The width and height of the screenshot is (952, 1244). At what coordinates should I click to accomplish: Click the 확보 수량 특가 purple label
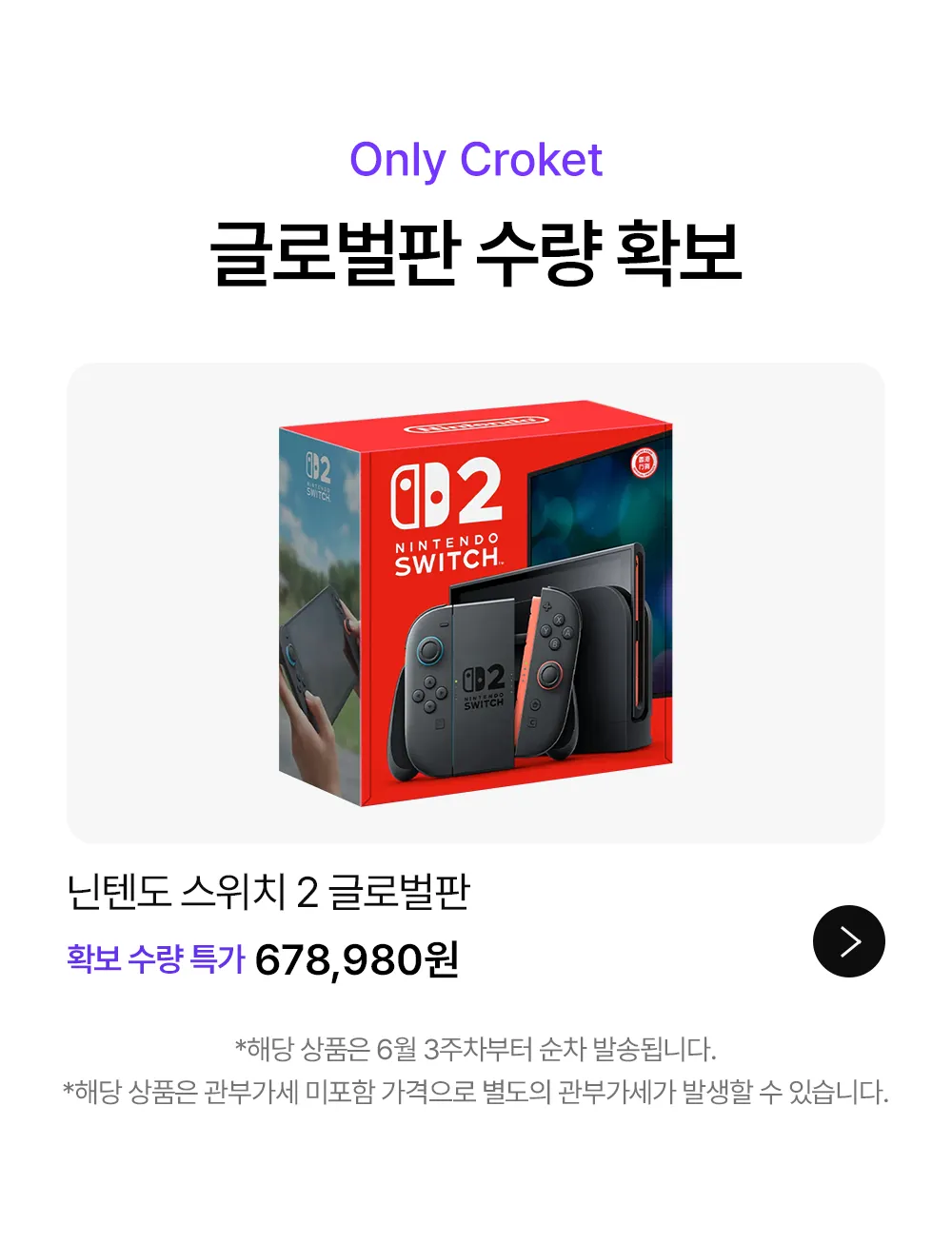pyautogui.click(x=156, y=958)
